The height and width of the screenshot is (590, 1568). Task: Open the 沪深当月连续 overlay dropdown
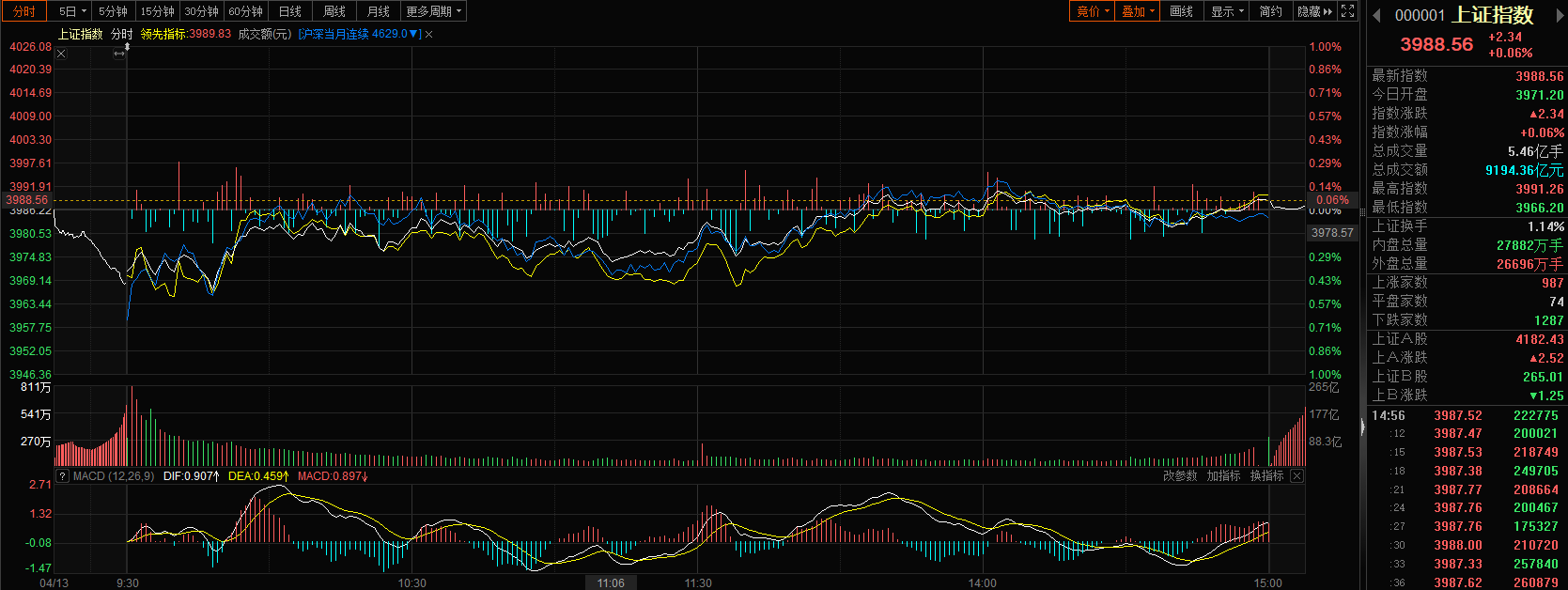pyautogui.click(x=360, y=34)
